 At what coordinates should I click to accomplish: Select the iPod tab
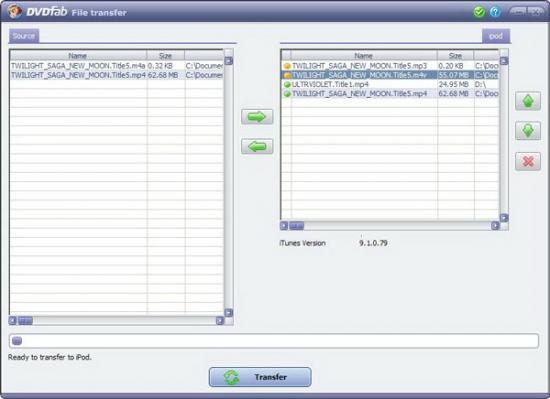pyautogui.click(x=496, y=36)
